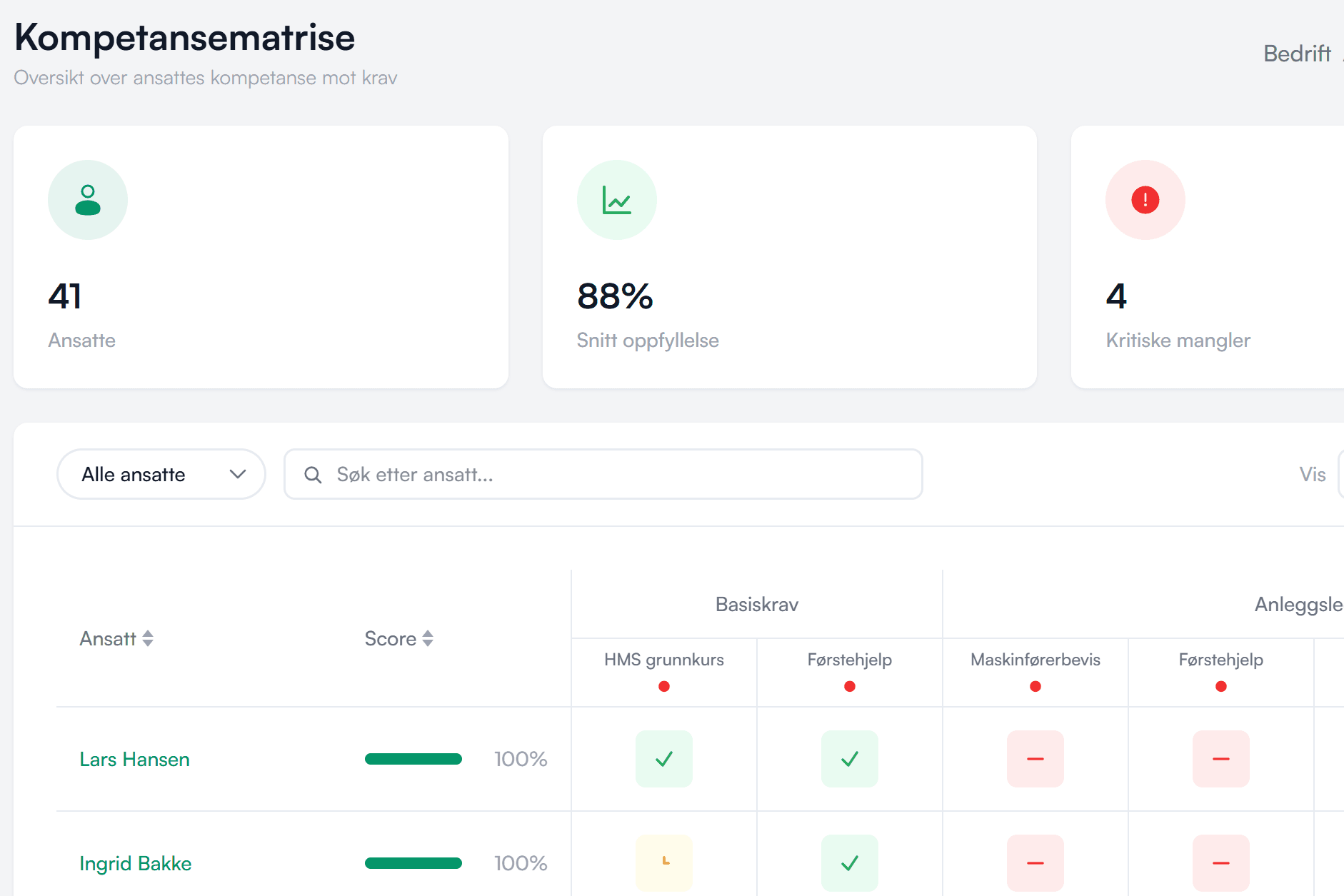Open Ingrid Bakke's employee profile
Screen dimensions: 1344x896
coord(136,863)
